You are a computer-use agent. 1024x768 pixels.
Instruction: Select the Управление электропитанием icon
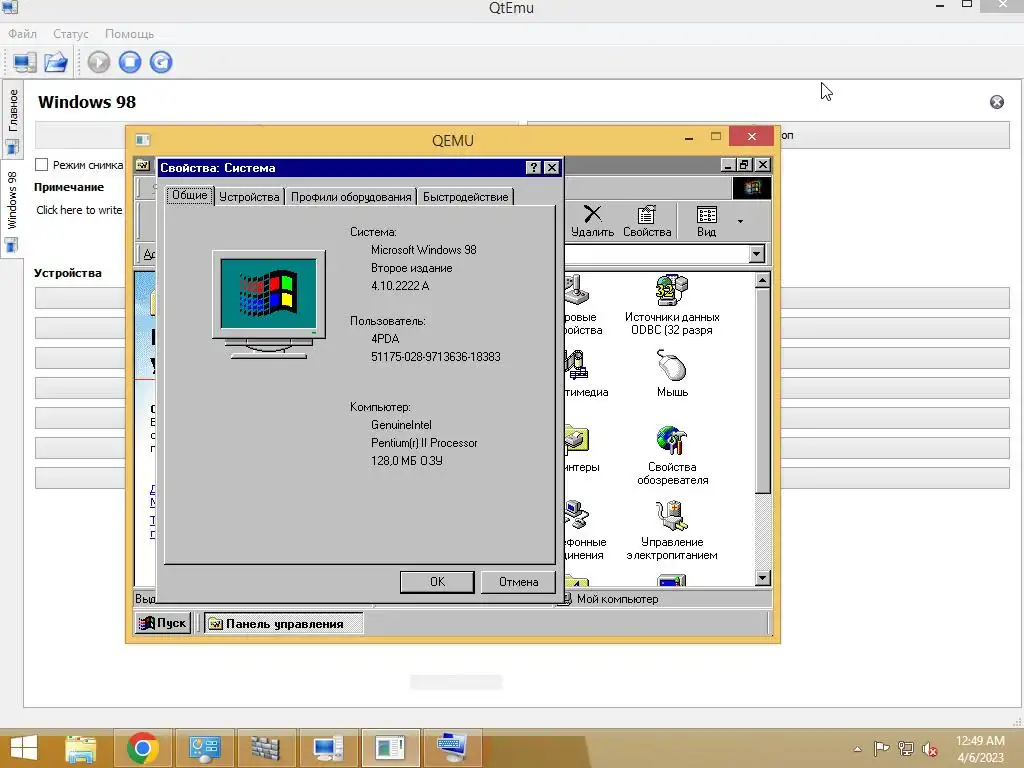(x=672, y=530)
